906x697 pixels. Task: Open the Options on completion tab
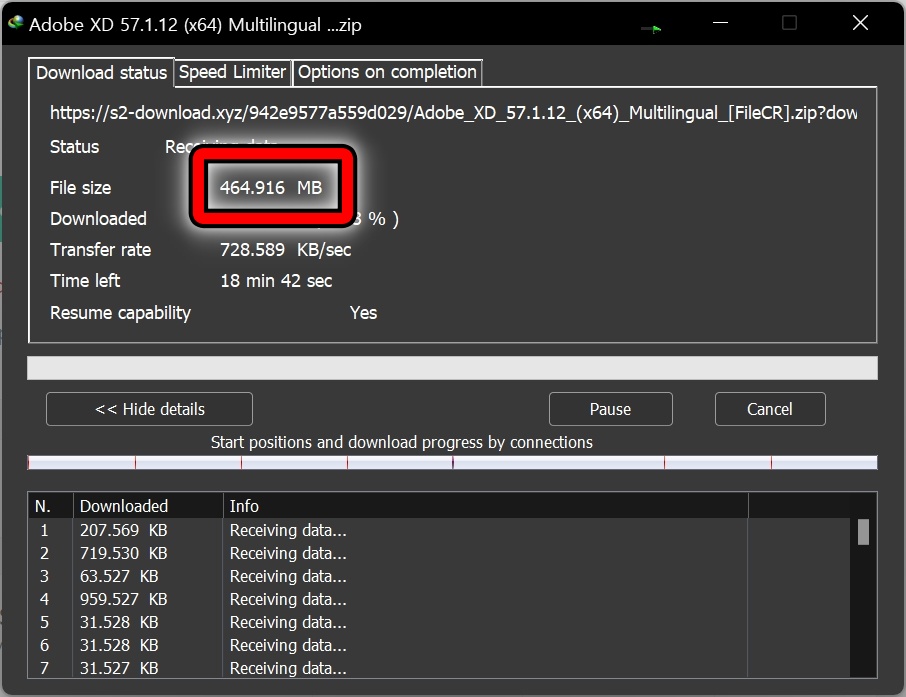click(387, 72)
